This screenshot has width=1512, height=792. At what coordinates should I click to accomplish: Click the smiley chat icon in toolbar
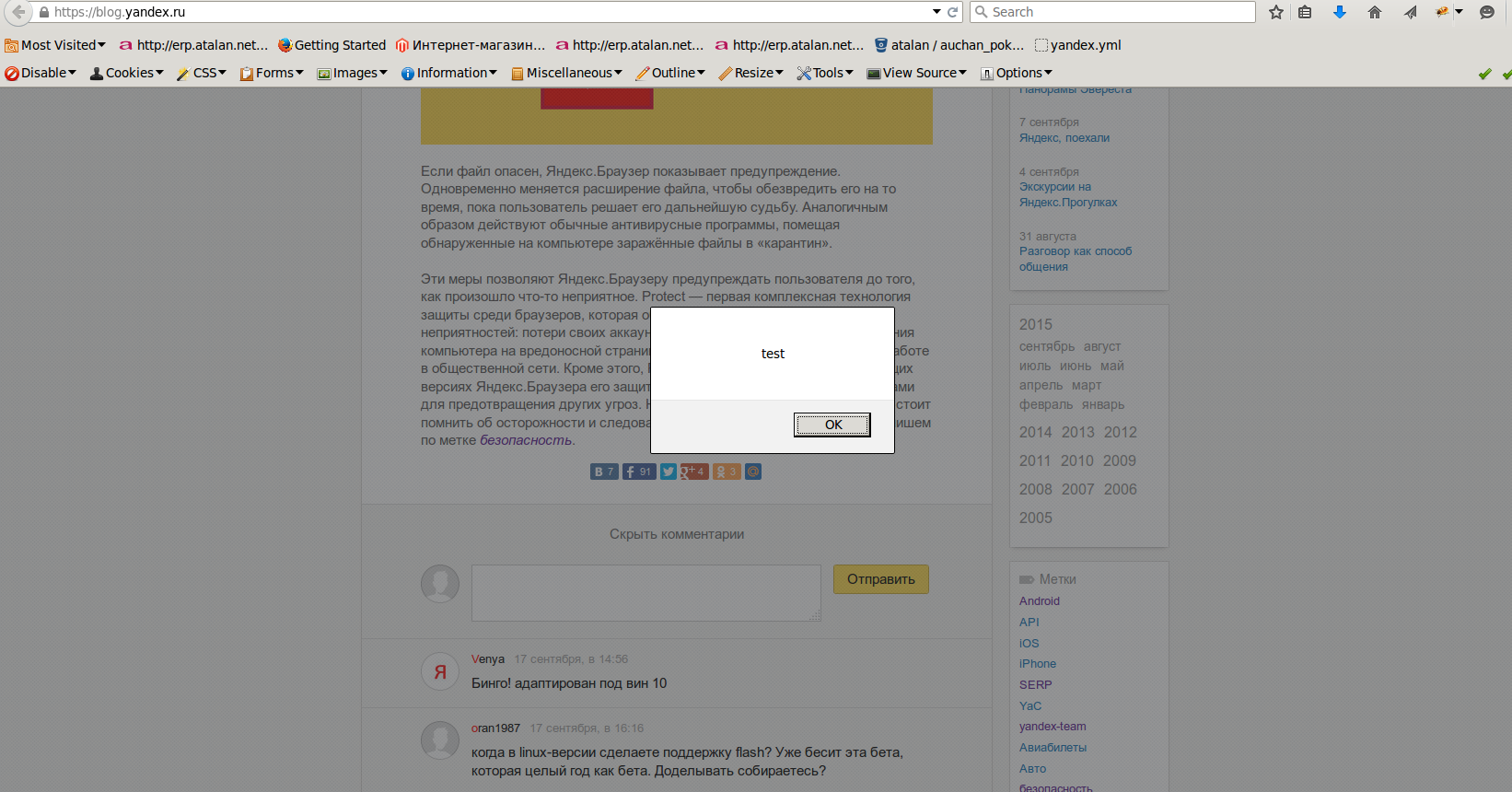pyautogui.click(x=1487, y=12)
